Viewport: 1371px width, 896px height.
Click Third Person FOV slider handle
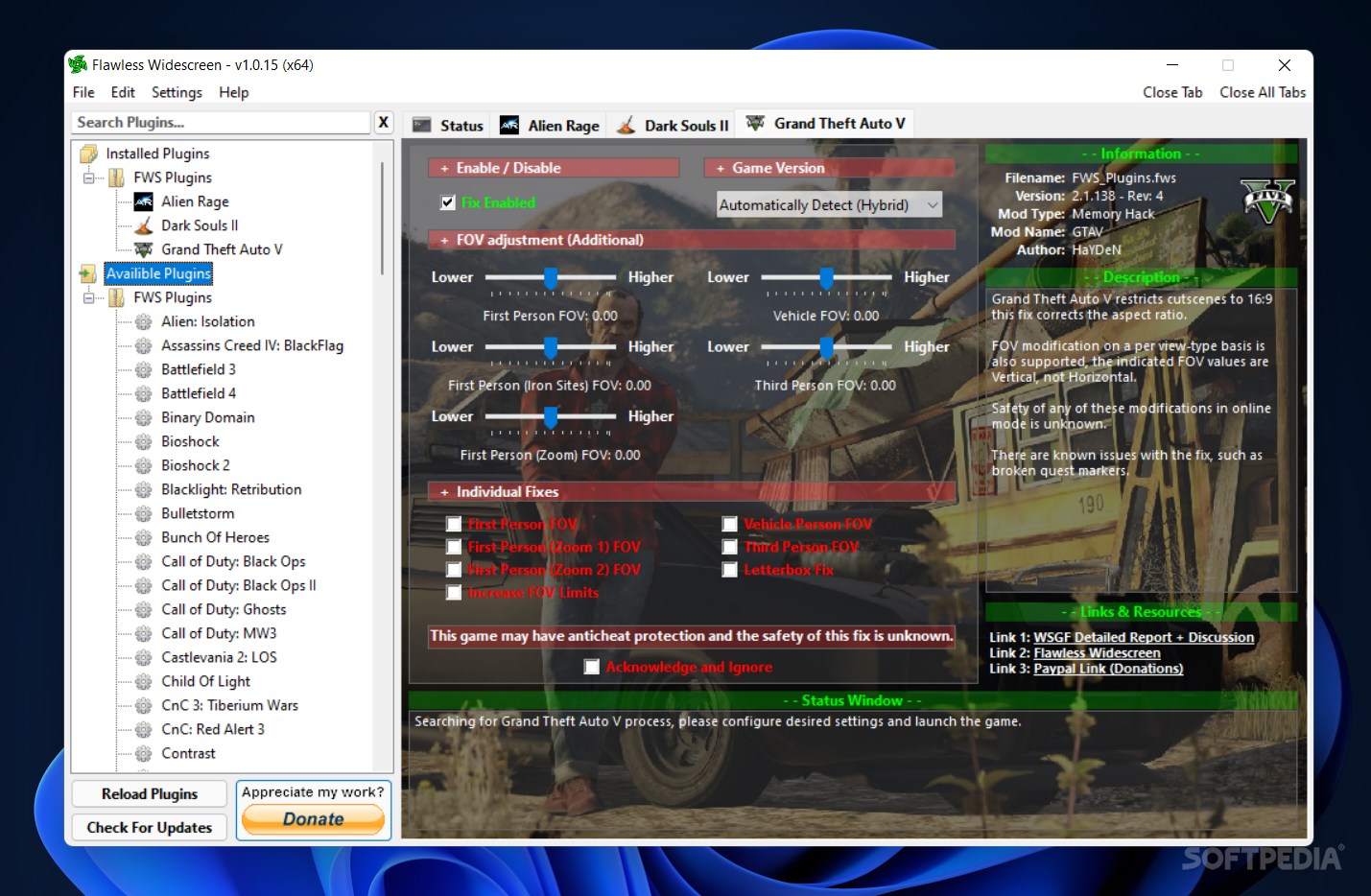[826, 347]
